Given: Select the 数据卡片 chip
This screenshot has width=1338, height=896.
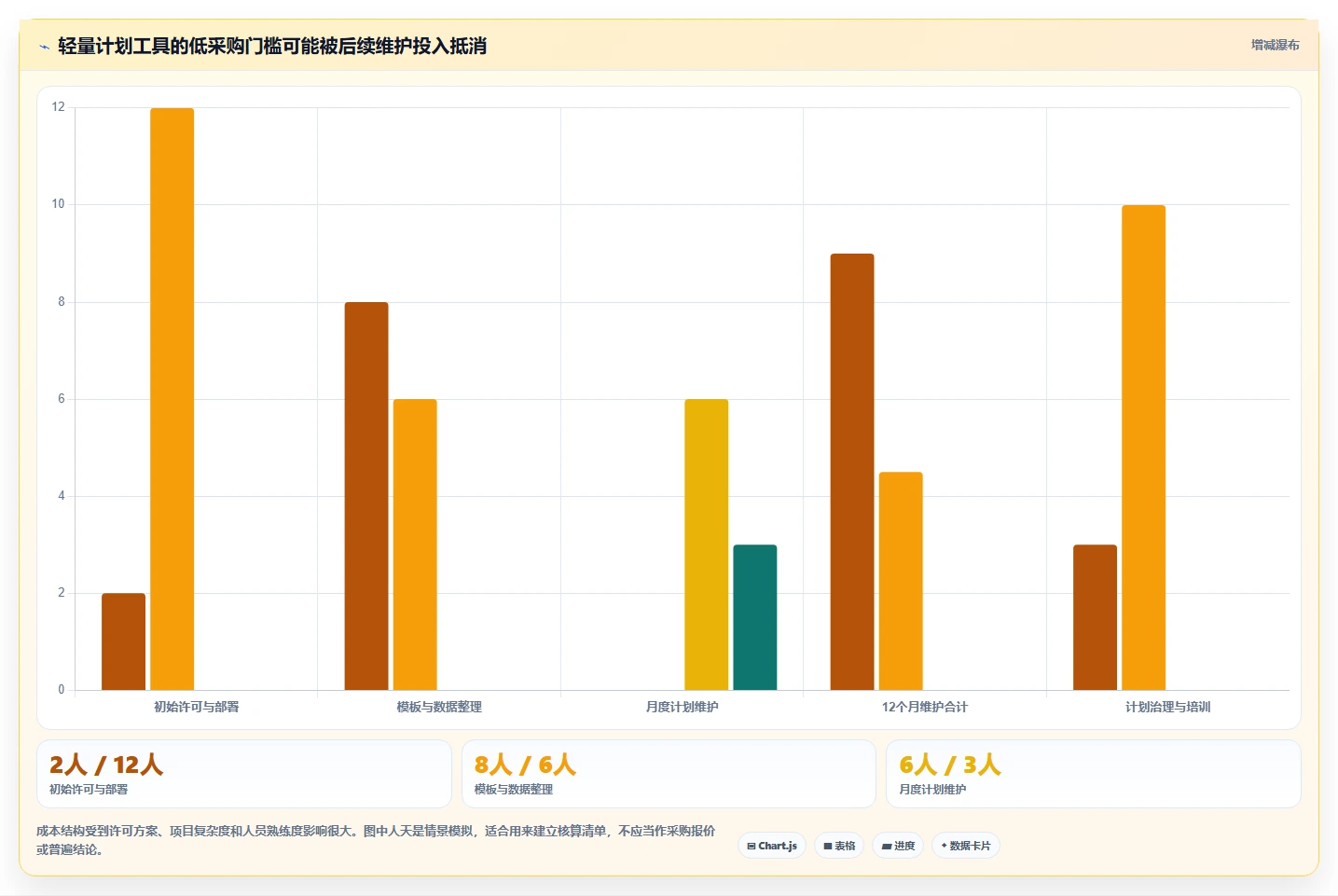Looking at the screenshot, I should tap(966, 846).
